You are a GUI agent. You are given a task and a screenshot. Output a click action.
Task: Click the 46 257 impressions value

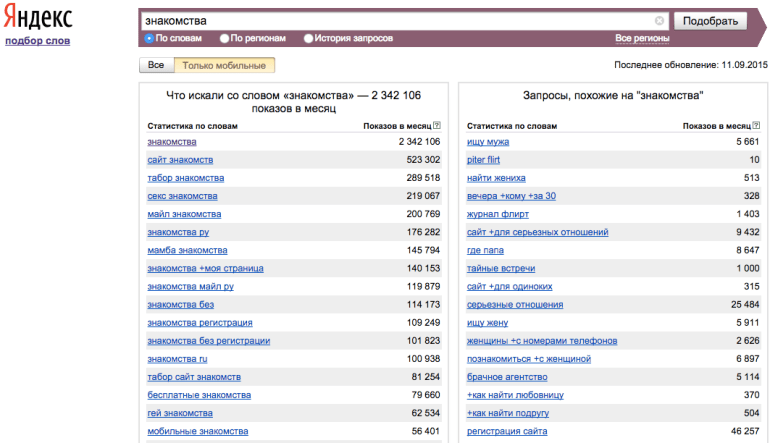(x=745, y=431)
